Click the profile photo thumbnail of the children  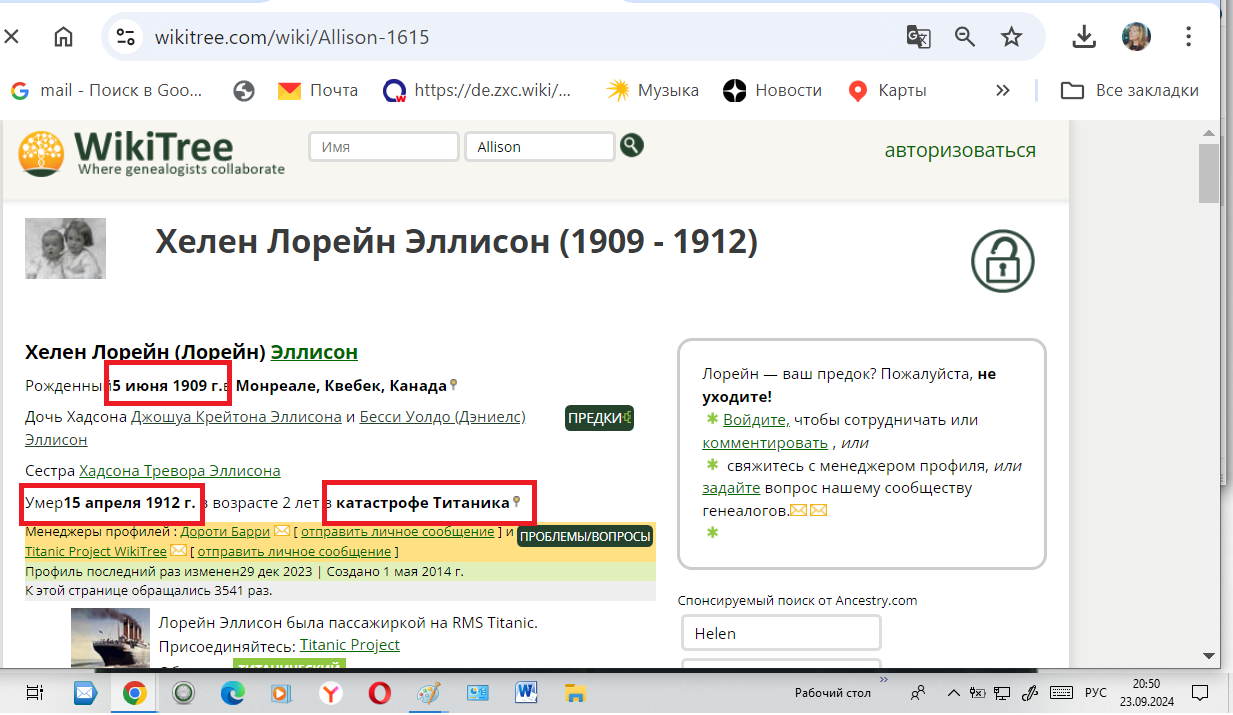[65, 248]
